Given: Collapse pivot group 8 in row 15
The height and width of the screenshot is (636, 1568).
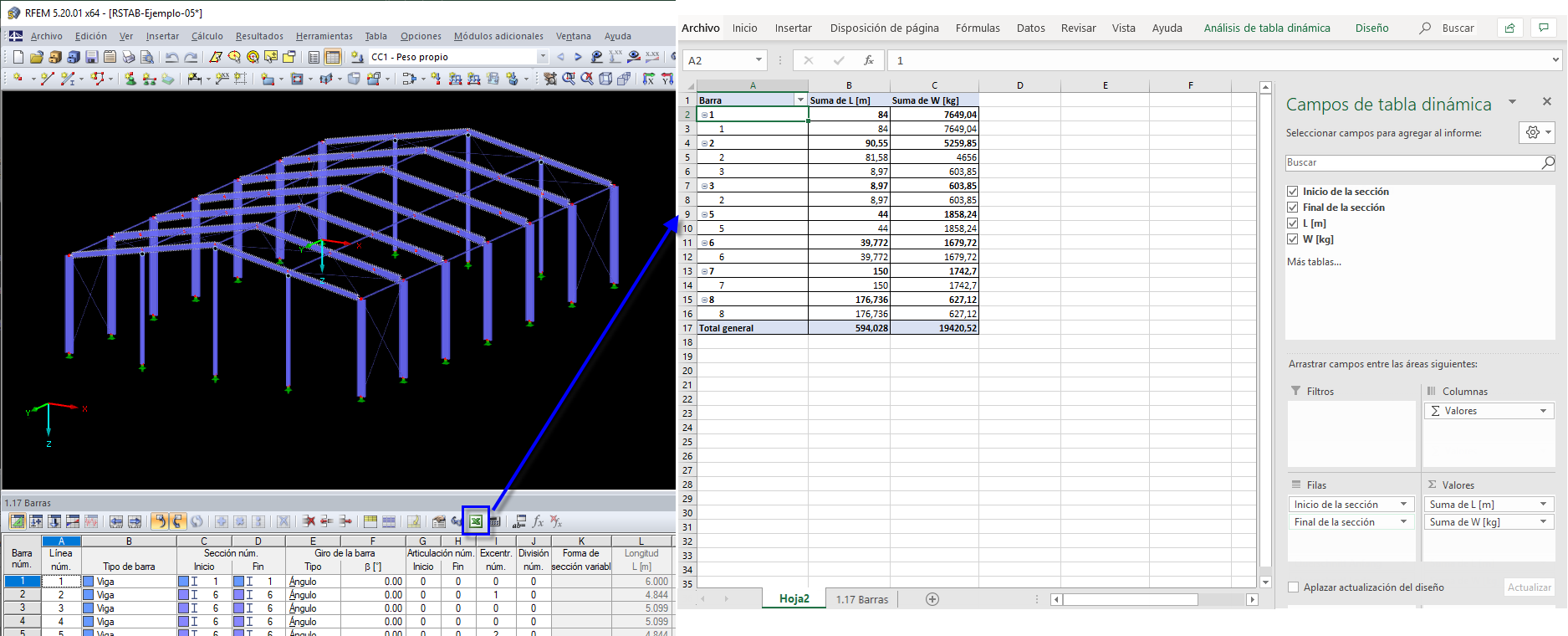Looking at the screenshot, I should point(704,300).
